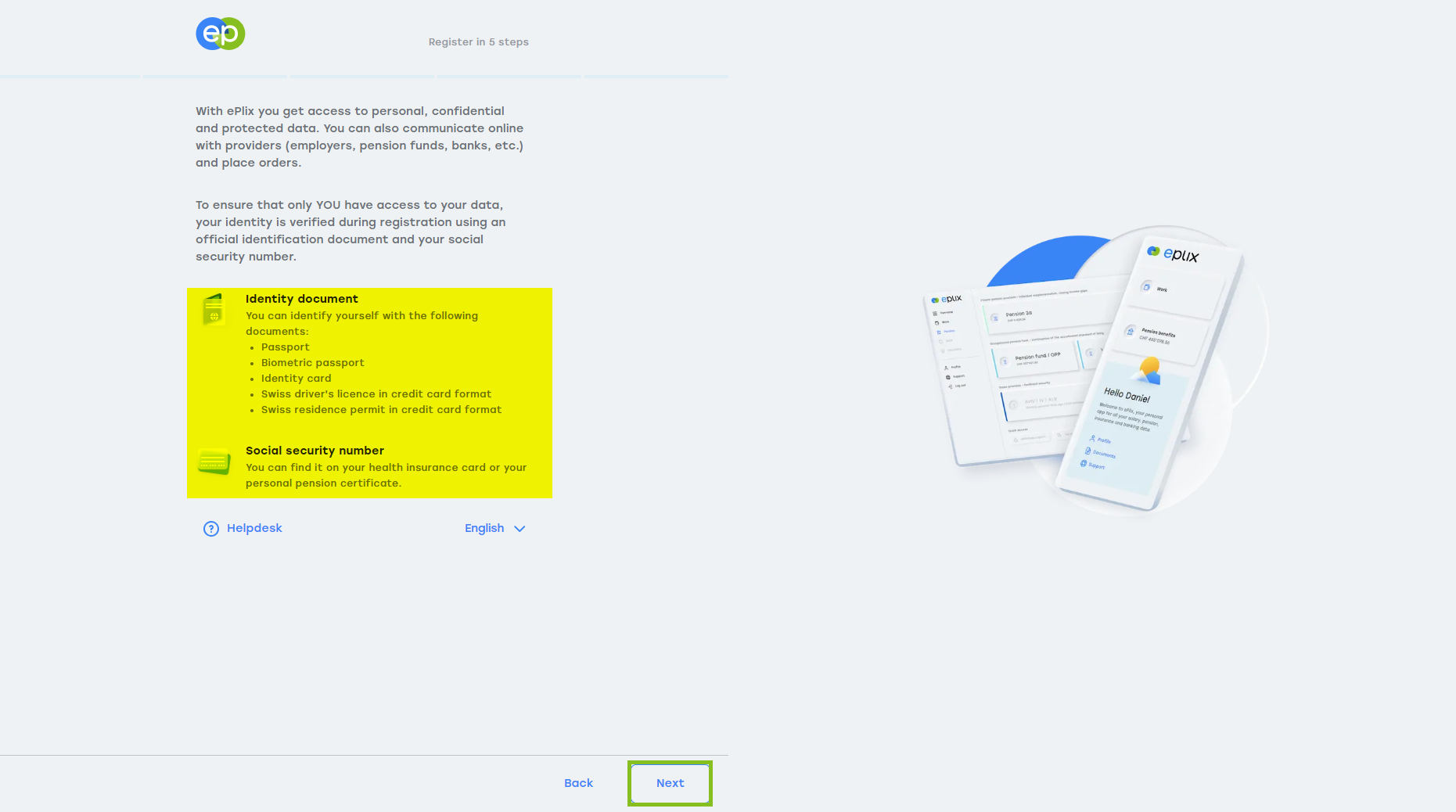Select the second registration step bar

[x=214, y=77]
